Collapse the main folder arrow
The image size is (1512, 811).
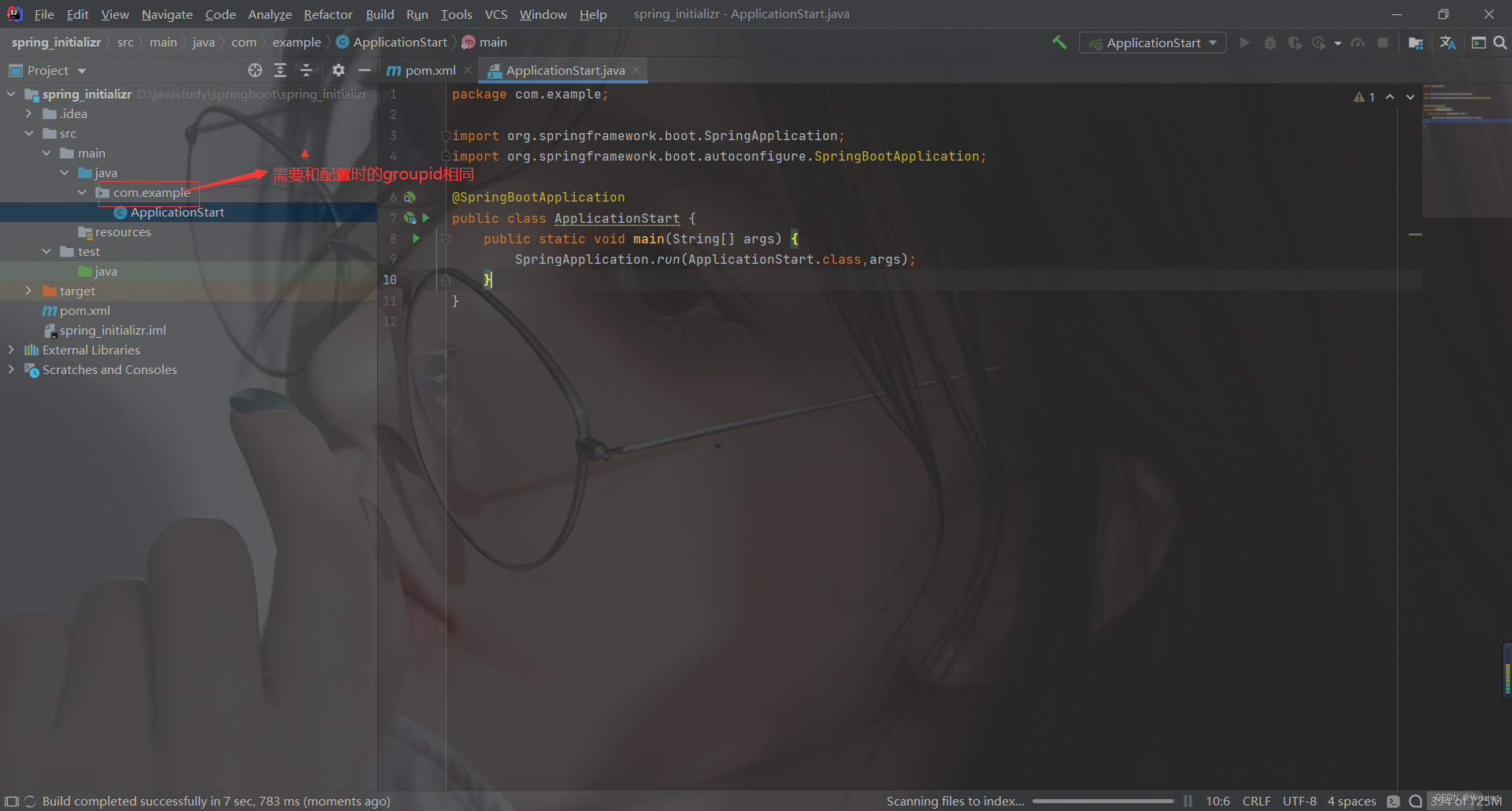(47, 153)
